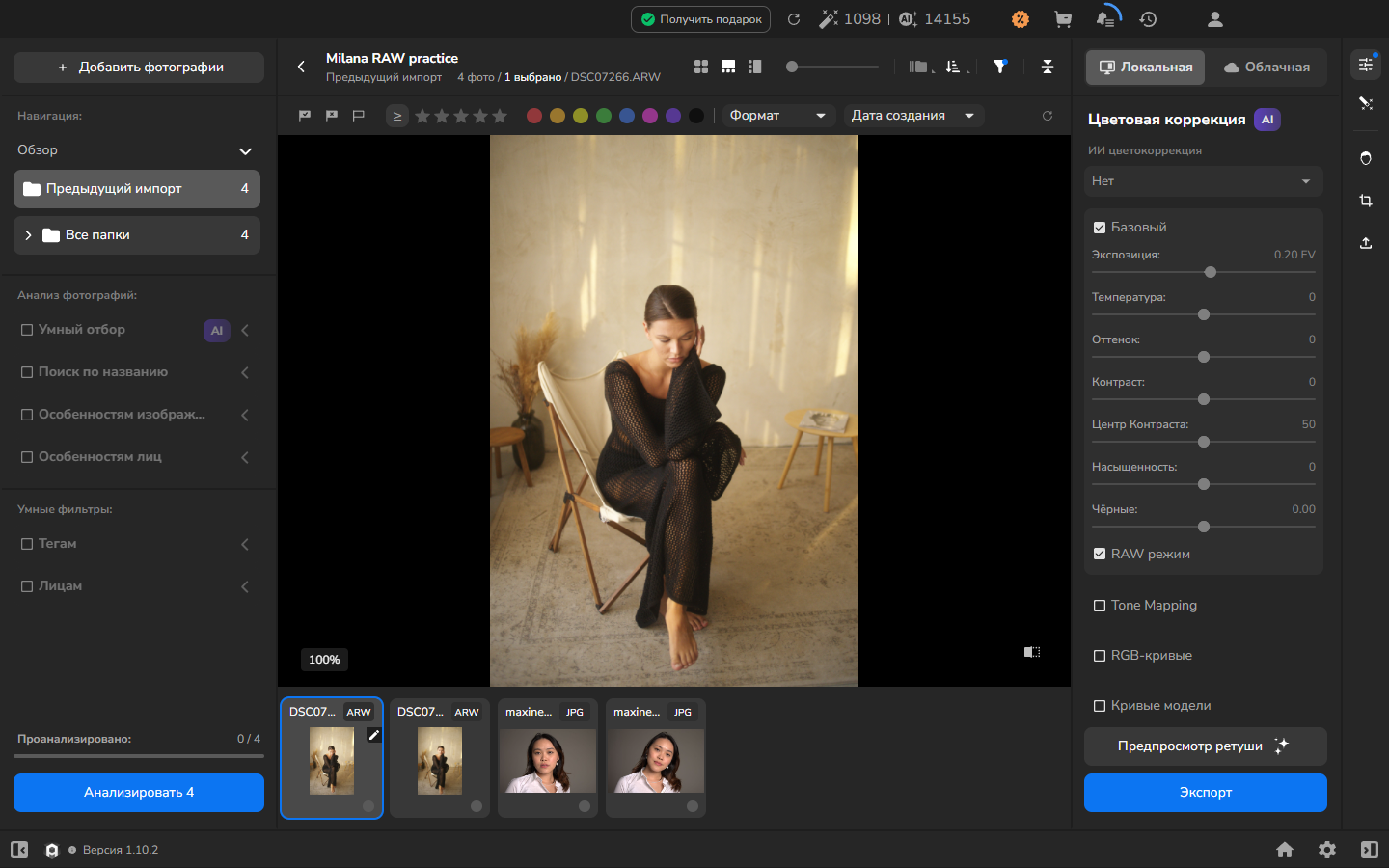Open the history clock icon
Screen dimensions: 1389x868
[1148, 19]
